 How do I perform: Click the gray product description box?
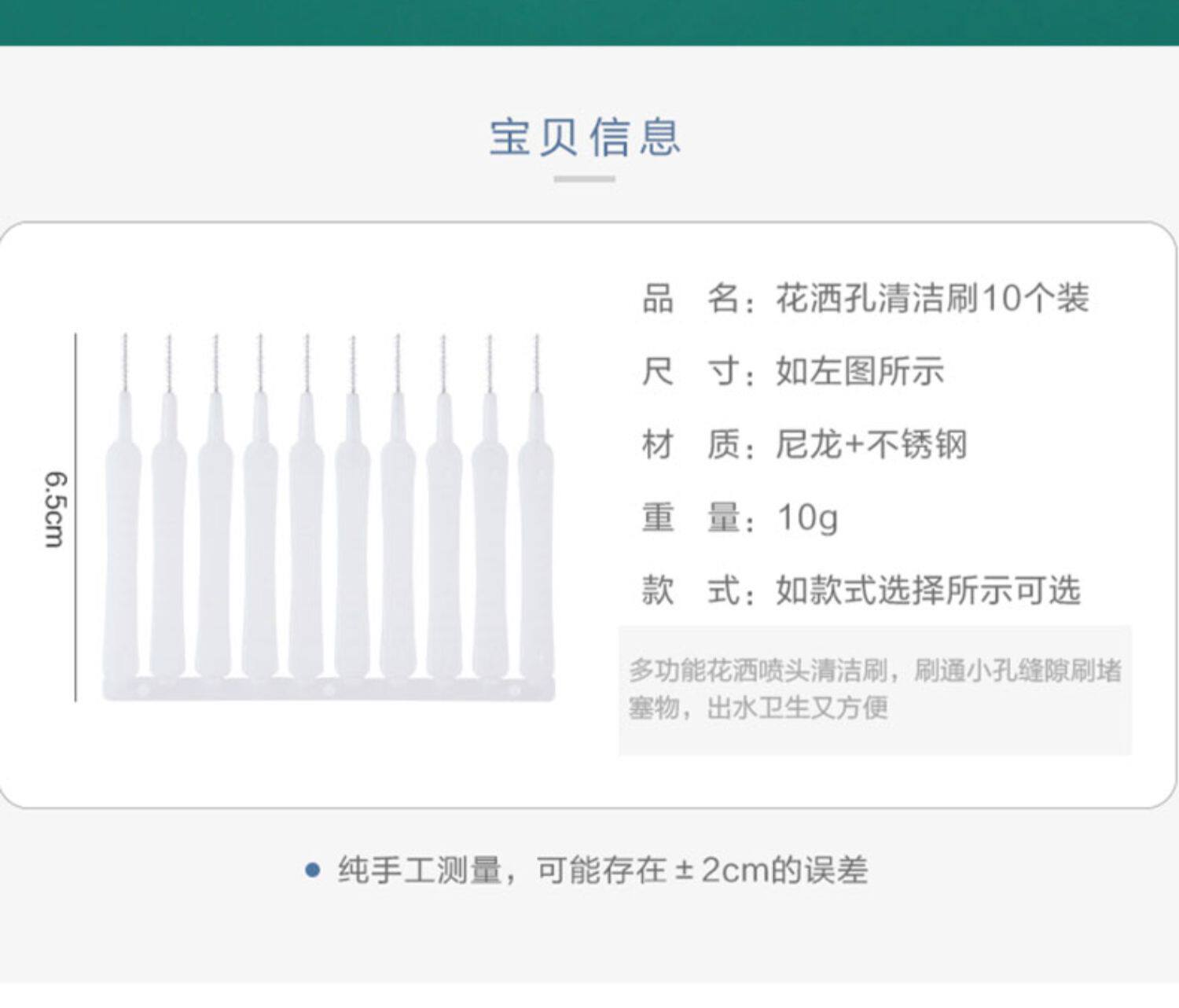click(x=875, y=690)
